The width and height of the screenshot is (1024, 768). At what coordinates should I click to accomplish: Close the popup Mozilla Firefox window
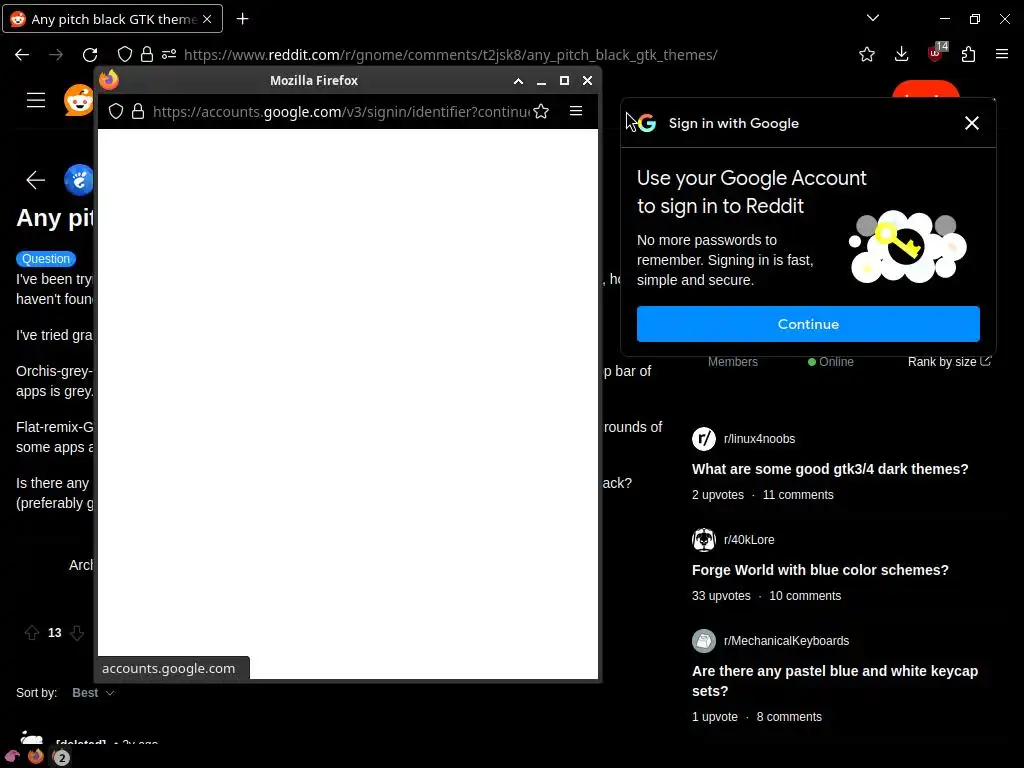587,80
